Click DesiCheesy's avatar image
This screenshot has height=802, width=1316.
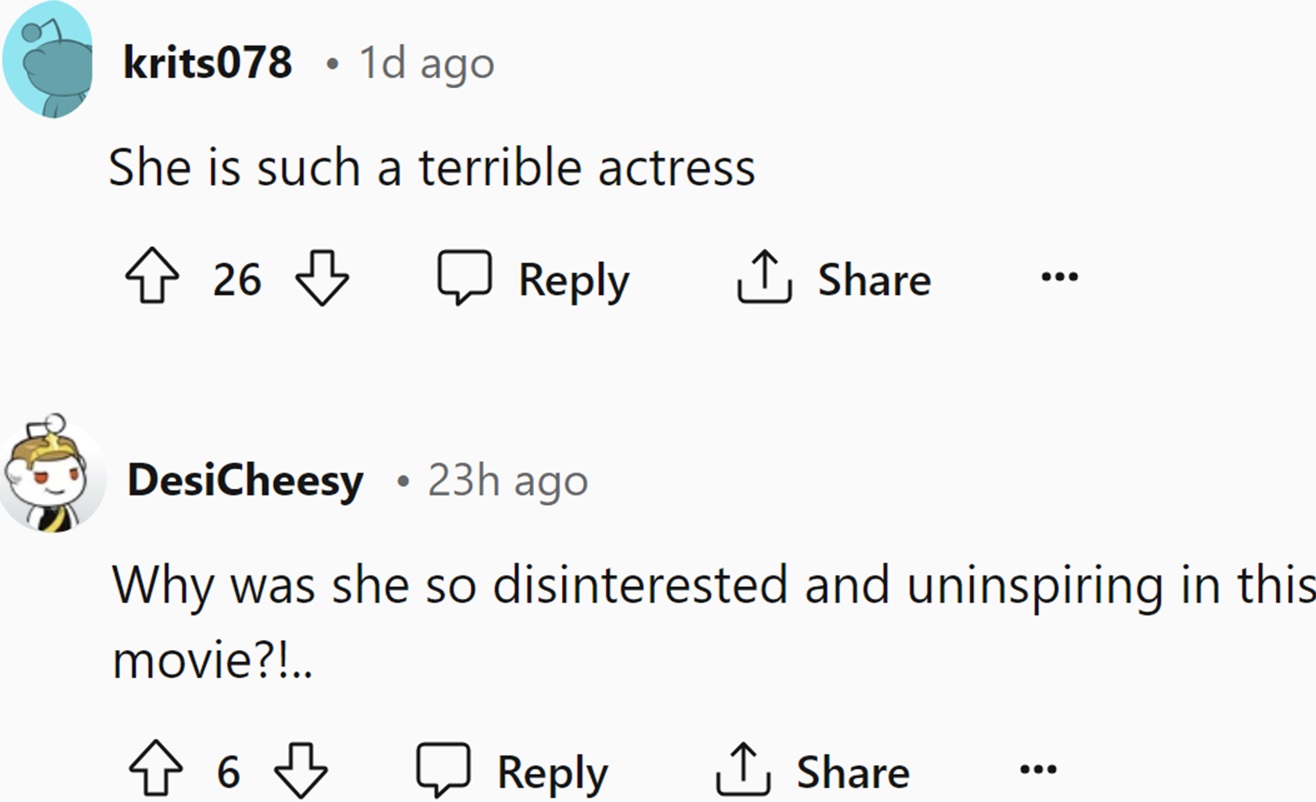point(52,474)
